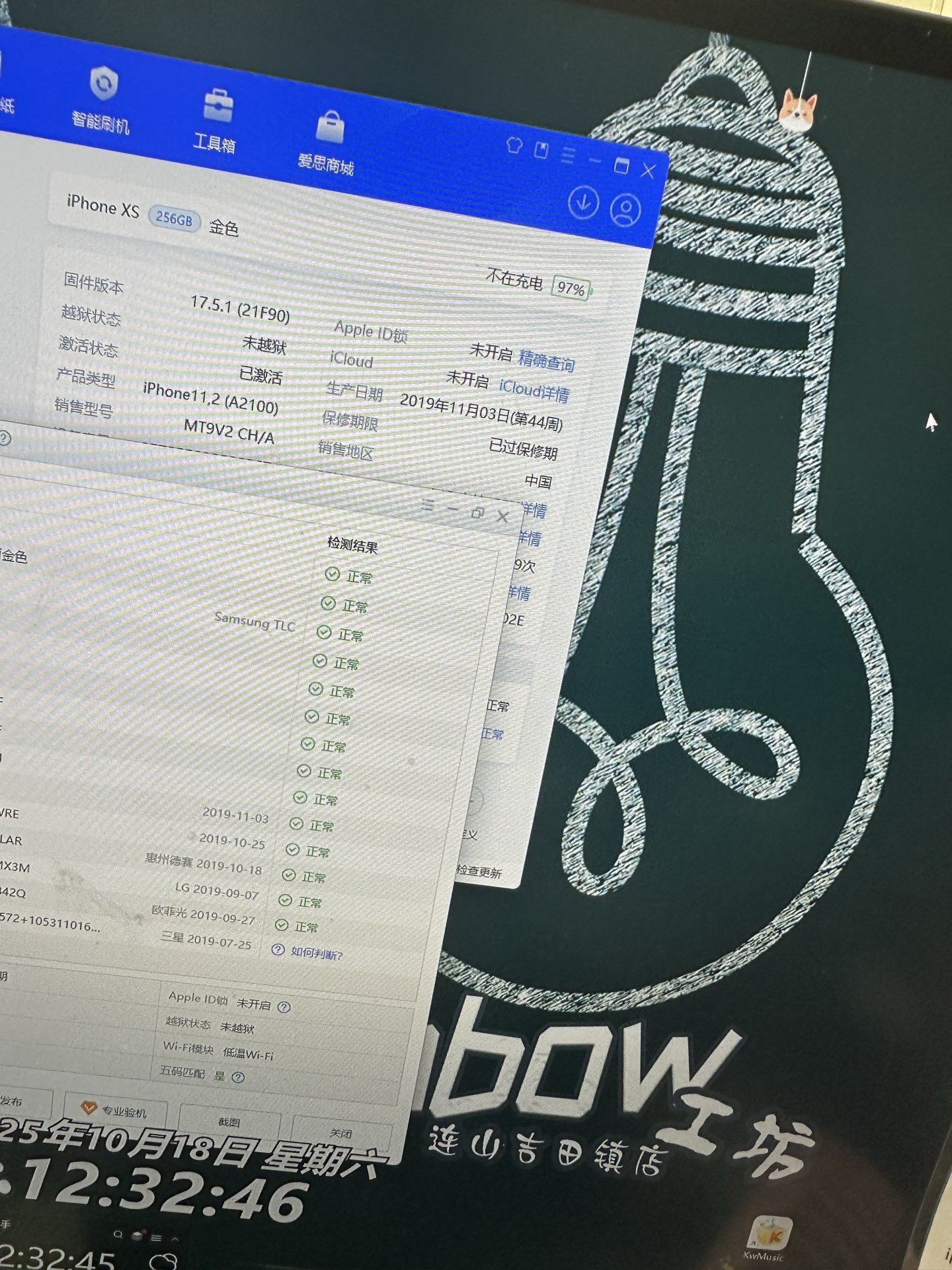Viewport: 952px width, 1270px height.
Task: Click the skin (t-shirt) icon in title bar
Action: point(514,145)
